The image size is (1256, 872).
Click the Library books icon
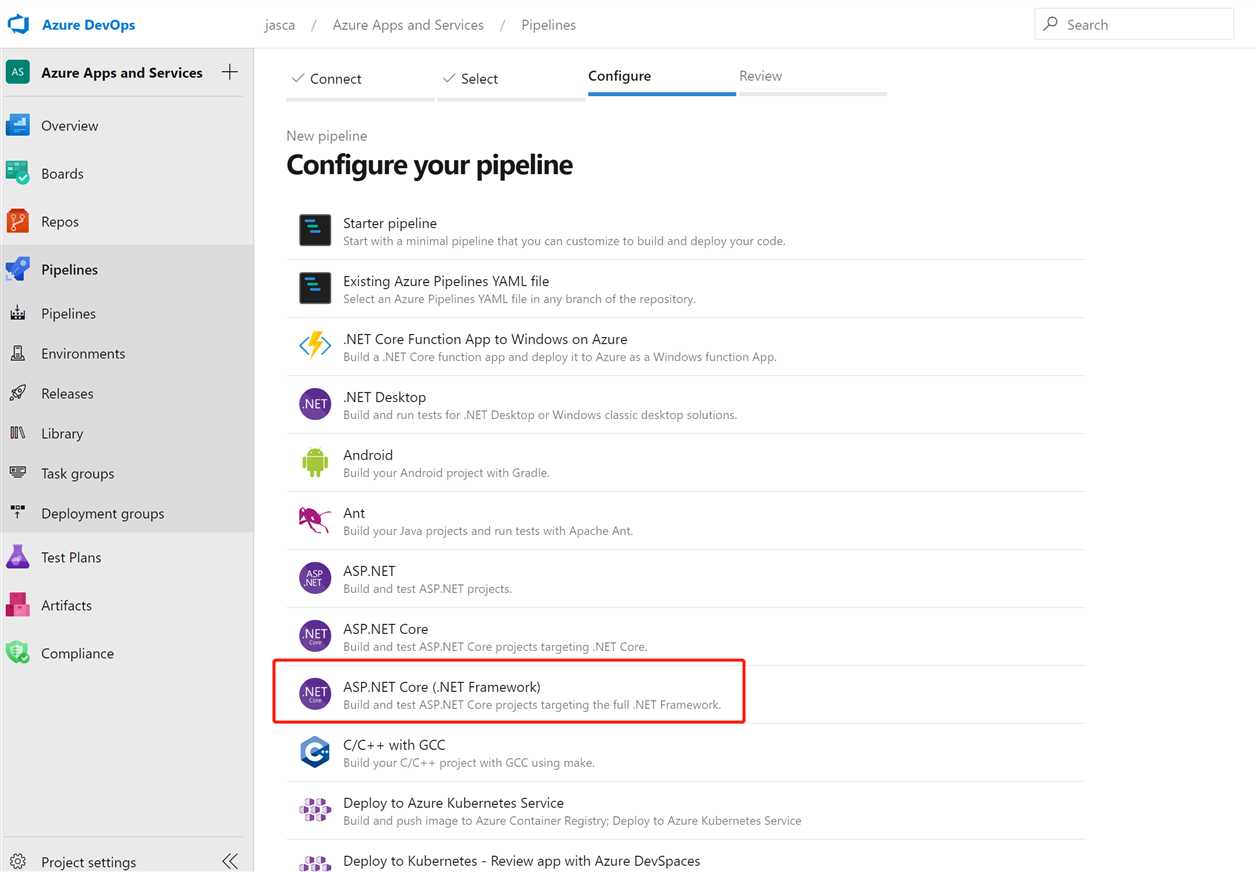tap(18, 433)
